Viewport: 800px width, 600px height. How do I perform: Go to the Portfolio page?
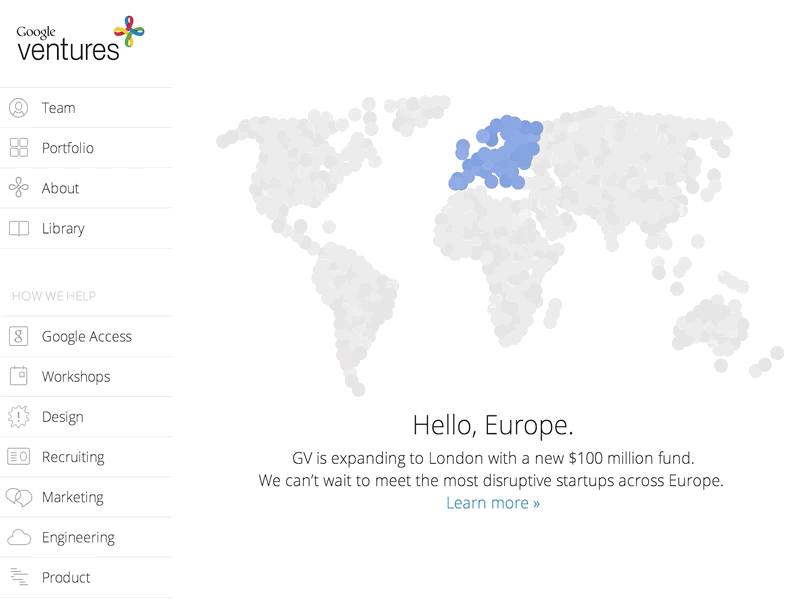(68, 148)
